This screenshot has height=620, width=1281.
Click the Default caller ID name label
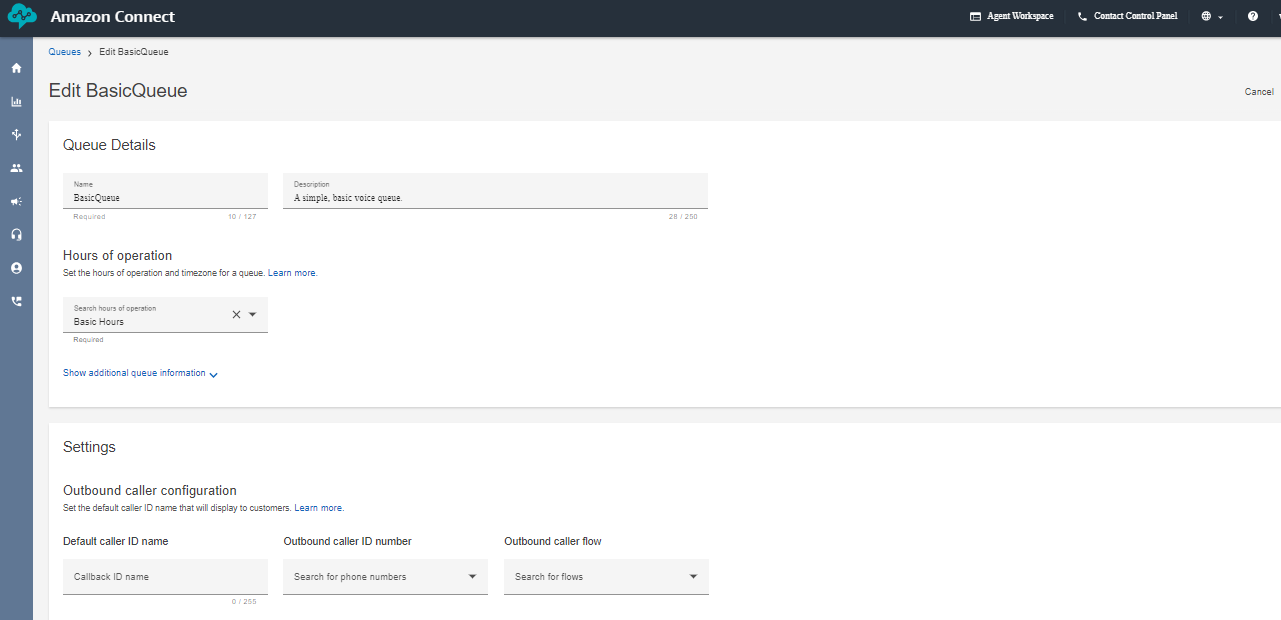[x=115, y=541]
